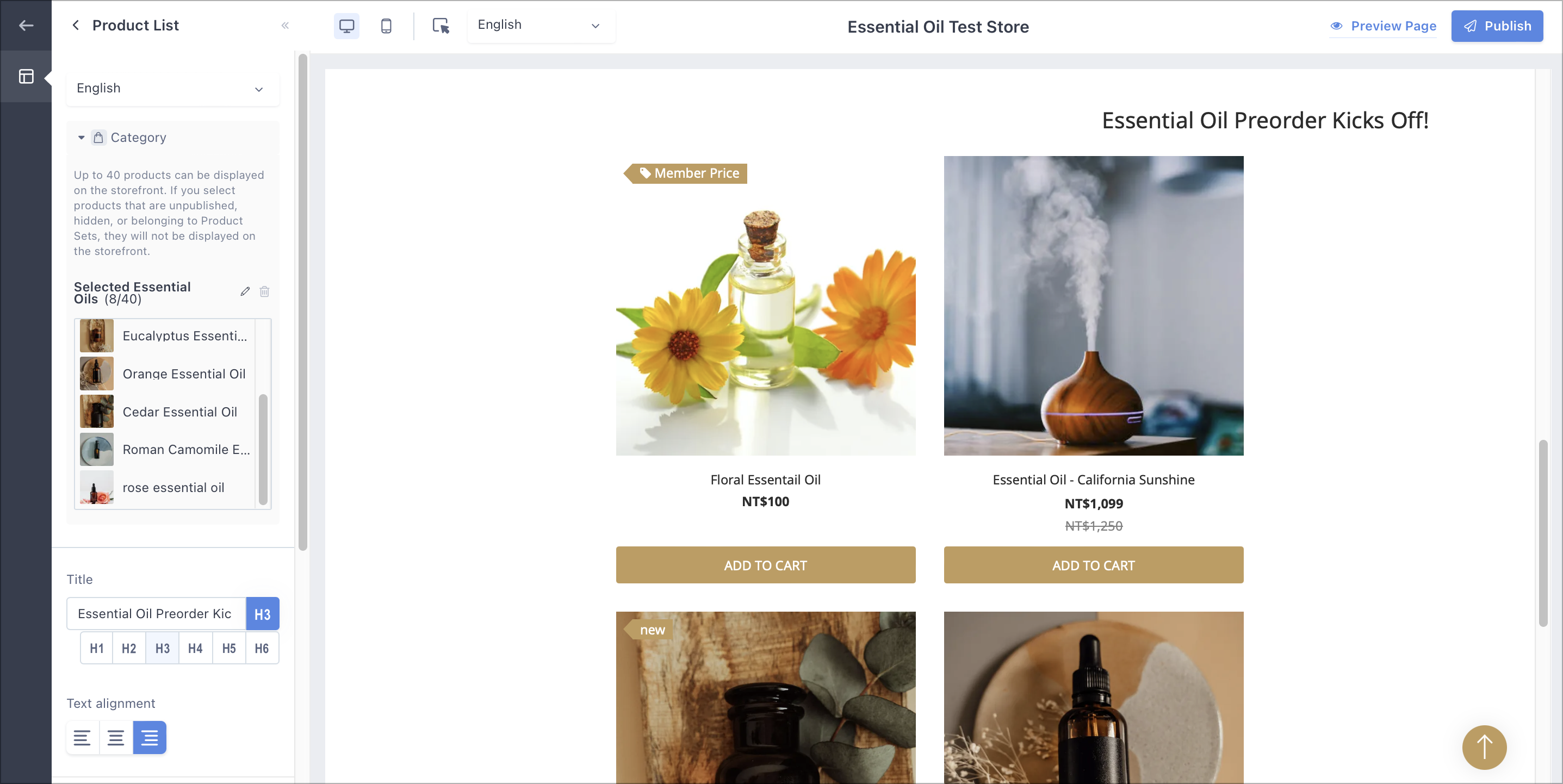Click rose essential oil list row
1563x784 pixels.
click(x=166, y=488)
